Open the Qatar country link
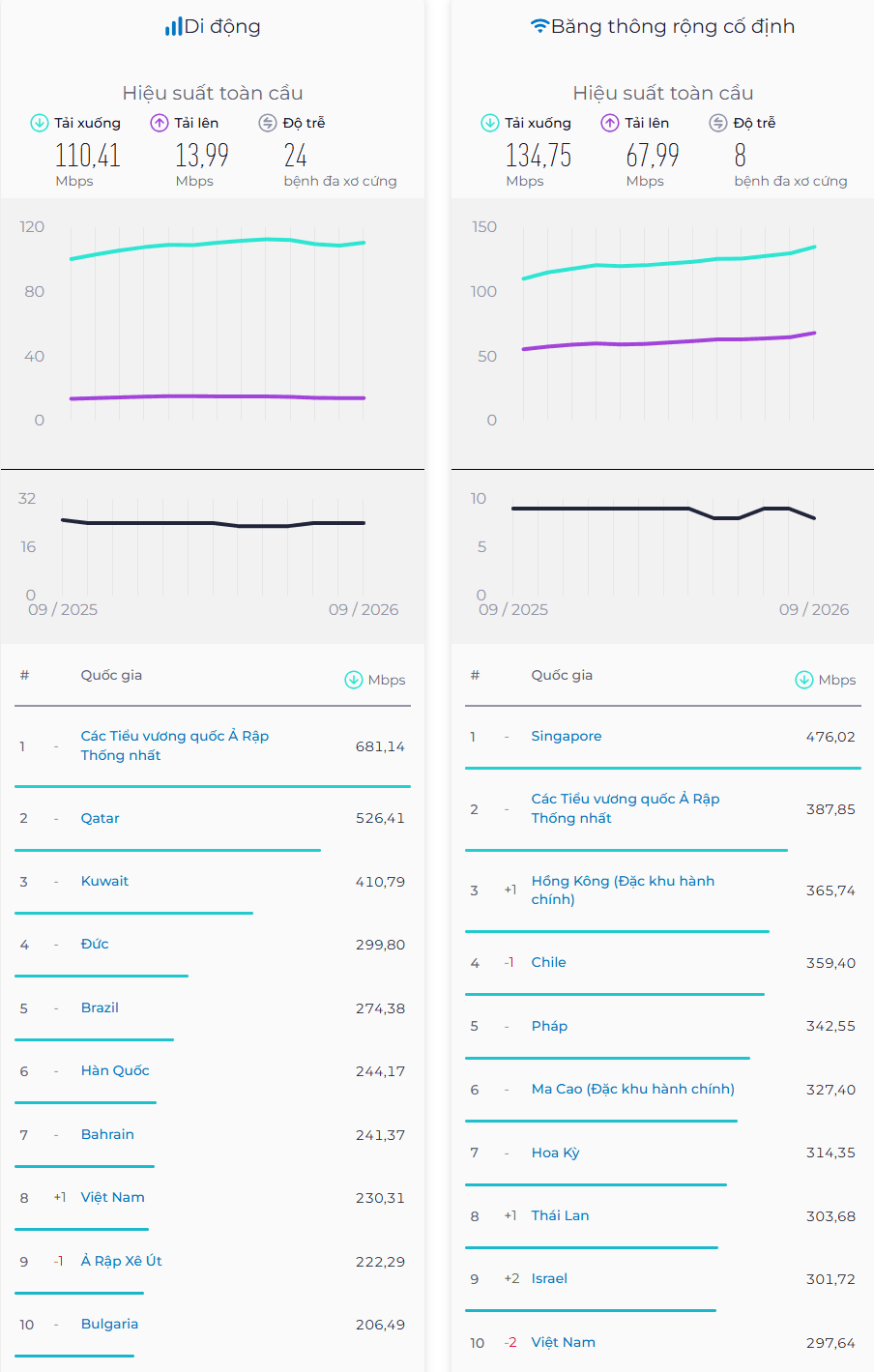 pyautogui.click(x=101, y=818)
